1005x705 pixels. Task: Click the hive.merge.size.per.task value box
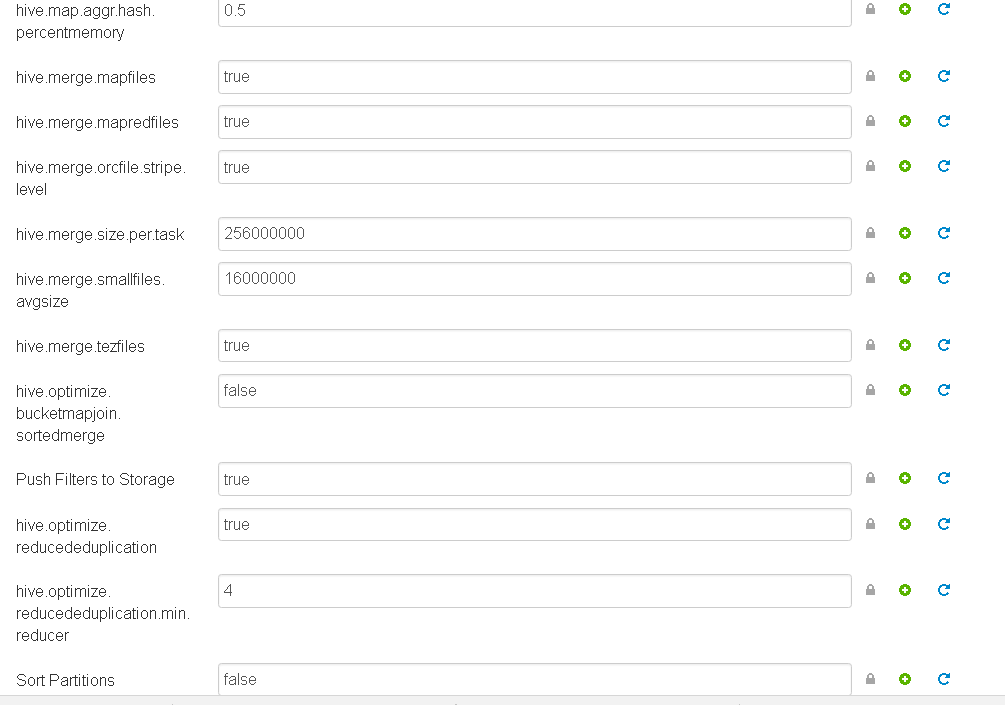534,233
